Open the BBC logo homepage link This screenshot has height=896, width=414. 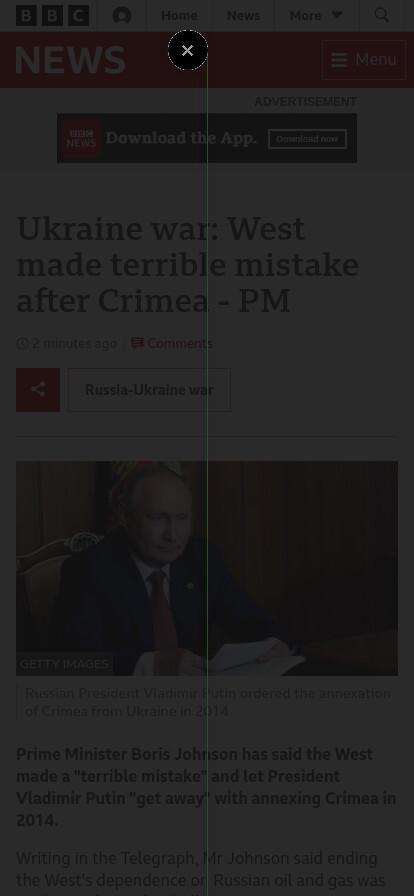tap(52, 15)
